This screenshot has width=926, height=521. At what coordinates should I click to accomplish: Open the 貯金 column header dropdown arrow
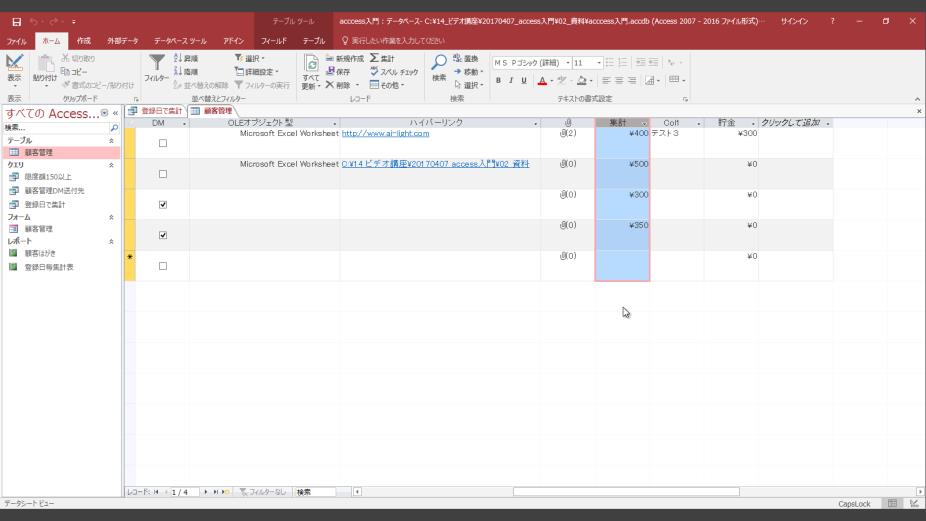click(x=753, y=123)
